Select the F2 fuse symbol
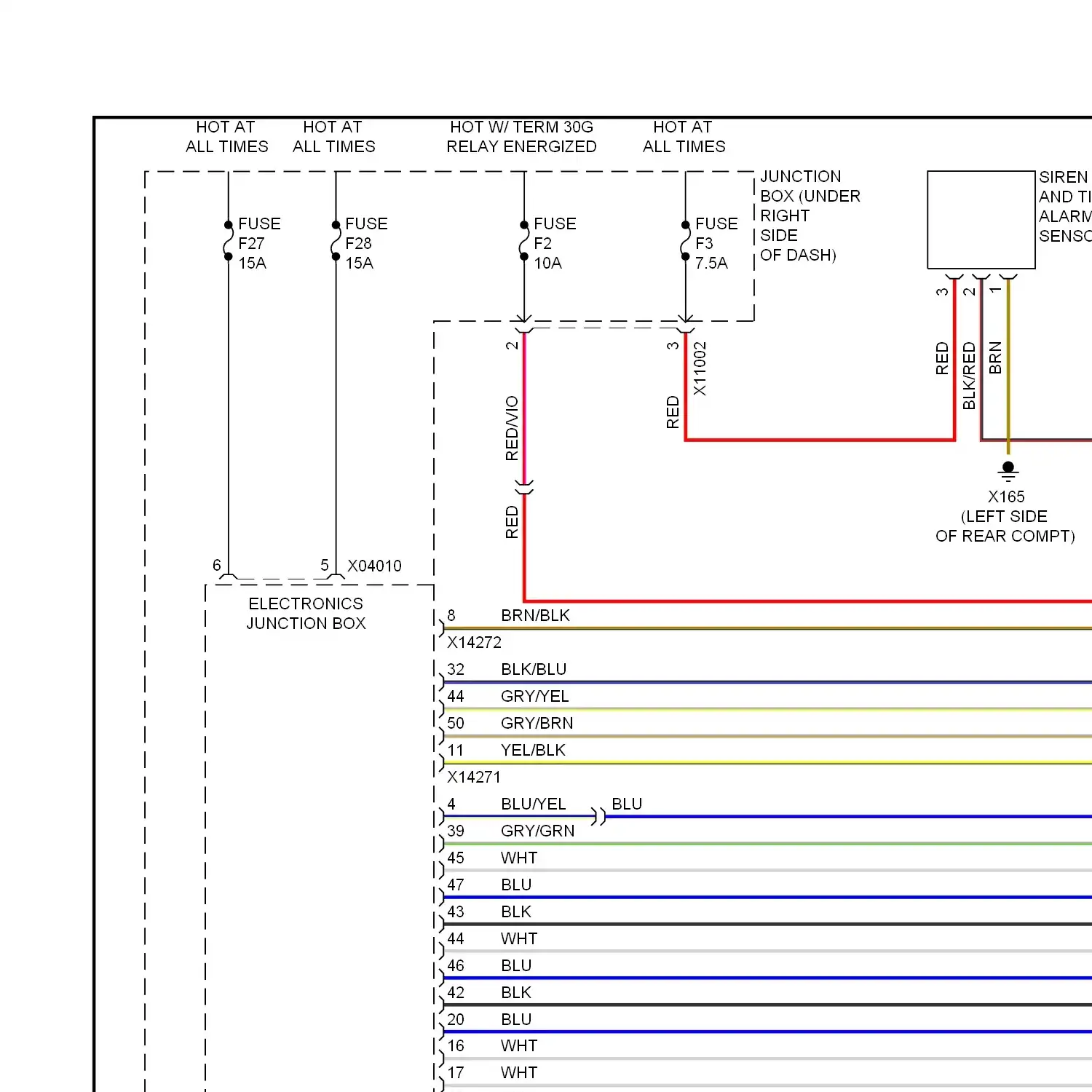Screen dimensions: 1092x1092 click(x=524, y=241)
